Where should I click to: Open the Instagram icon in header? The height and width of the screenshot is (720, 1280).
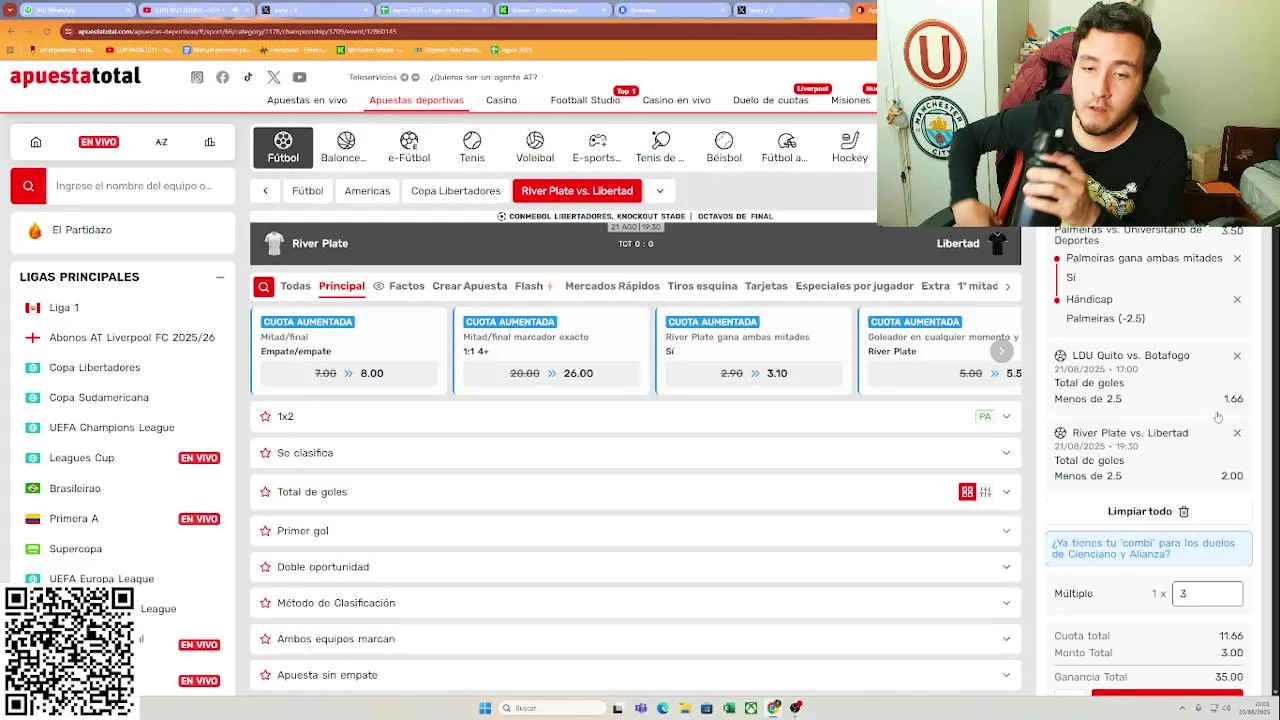197,77
